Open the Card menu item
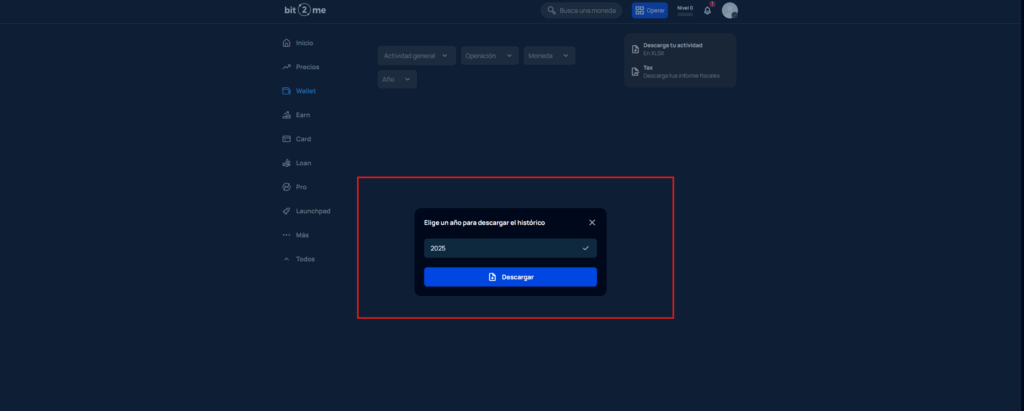This screenshot has height=411, width=1024. click(x=304, y=139)
